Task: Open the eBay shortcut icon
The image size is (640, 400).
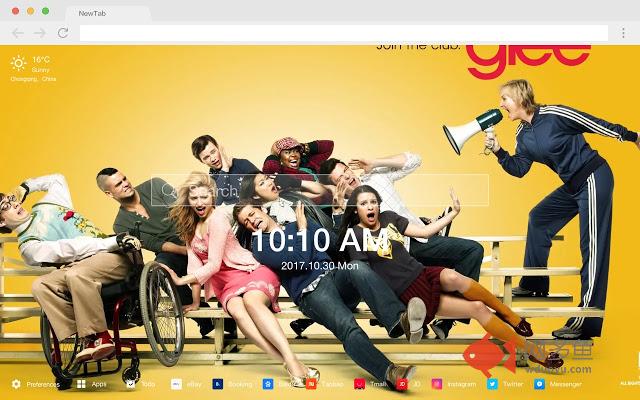Action: click(x=176, y=384)
